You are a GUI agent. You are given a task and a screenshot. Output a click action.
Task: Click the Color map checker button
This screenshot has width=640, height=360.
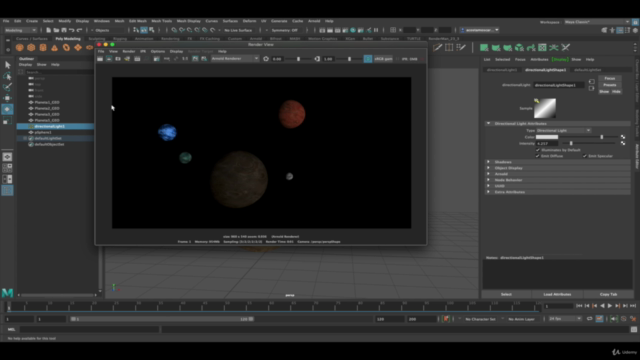tap(623, 137)
